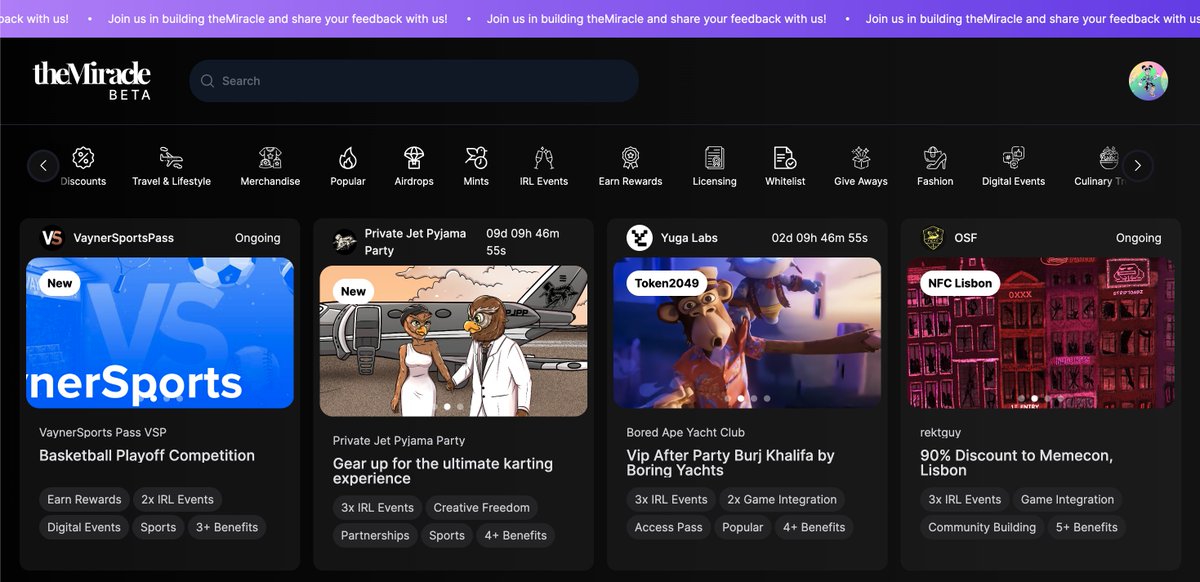Click the 5+ Benefits tag

[x=1088, y=527]
